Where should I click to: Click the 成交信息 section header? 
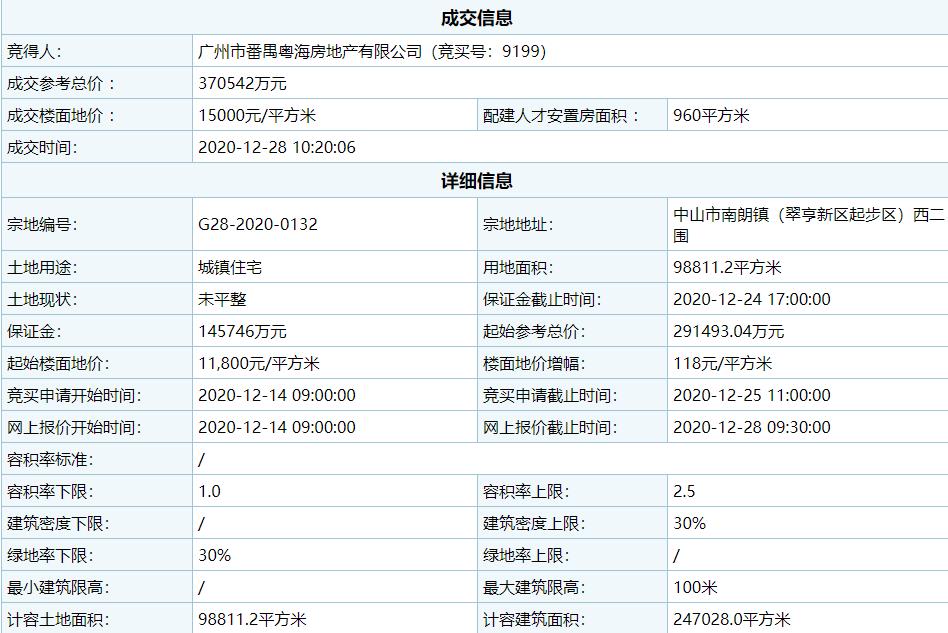pyautogui.click(x=476, y=18)
